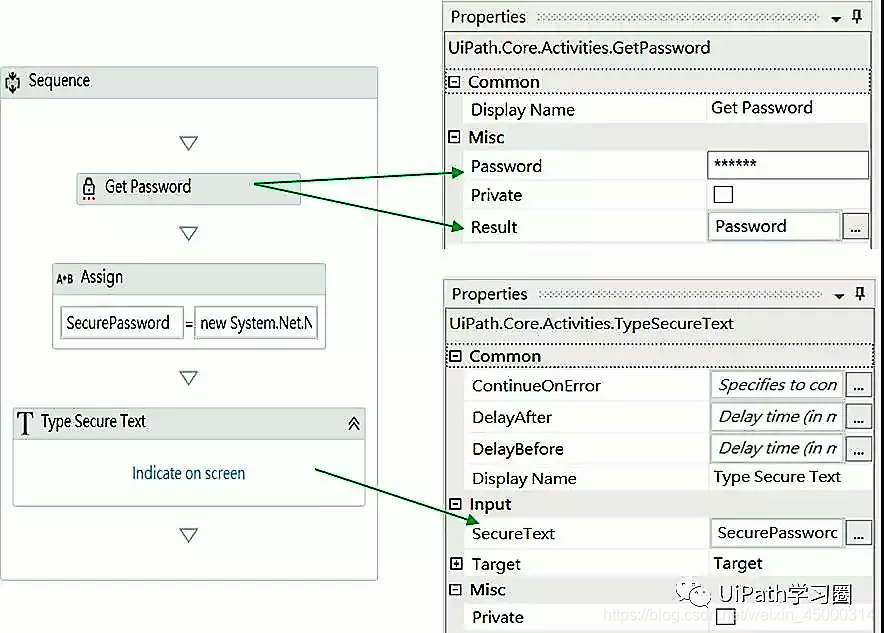
Task: Click the Assign A*B icon
Action: (x=64, y=278)
